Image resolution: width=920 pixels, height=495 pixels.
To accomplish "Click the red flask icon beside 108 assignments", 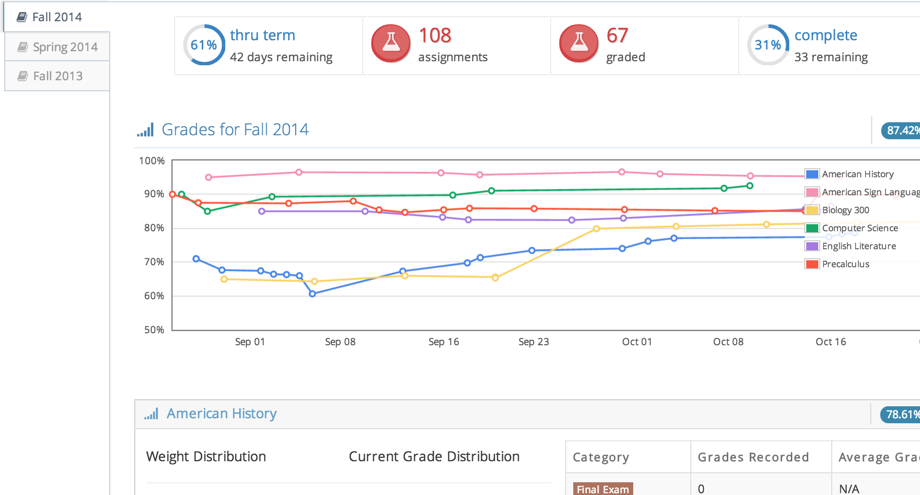I will click(x=390, y=45).
